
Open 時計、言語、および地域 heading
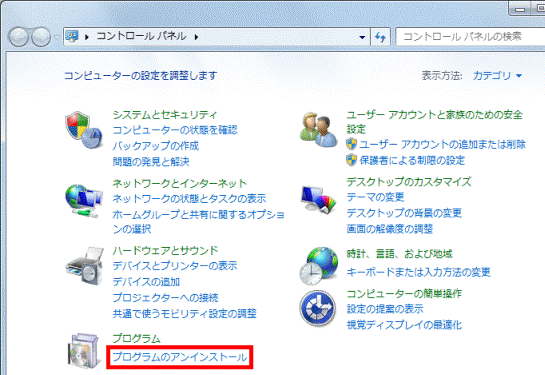399,254
